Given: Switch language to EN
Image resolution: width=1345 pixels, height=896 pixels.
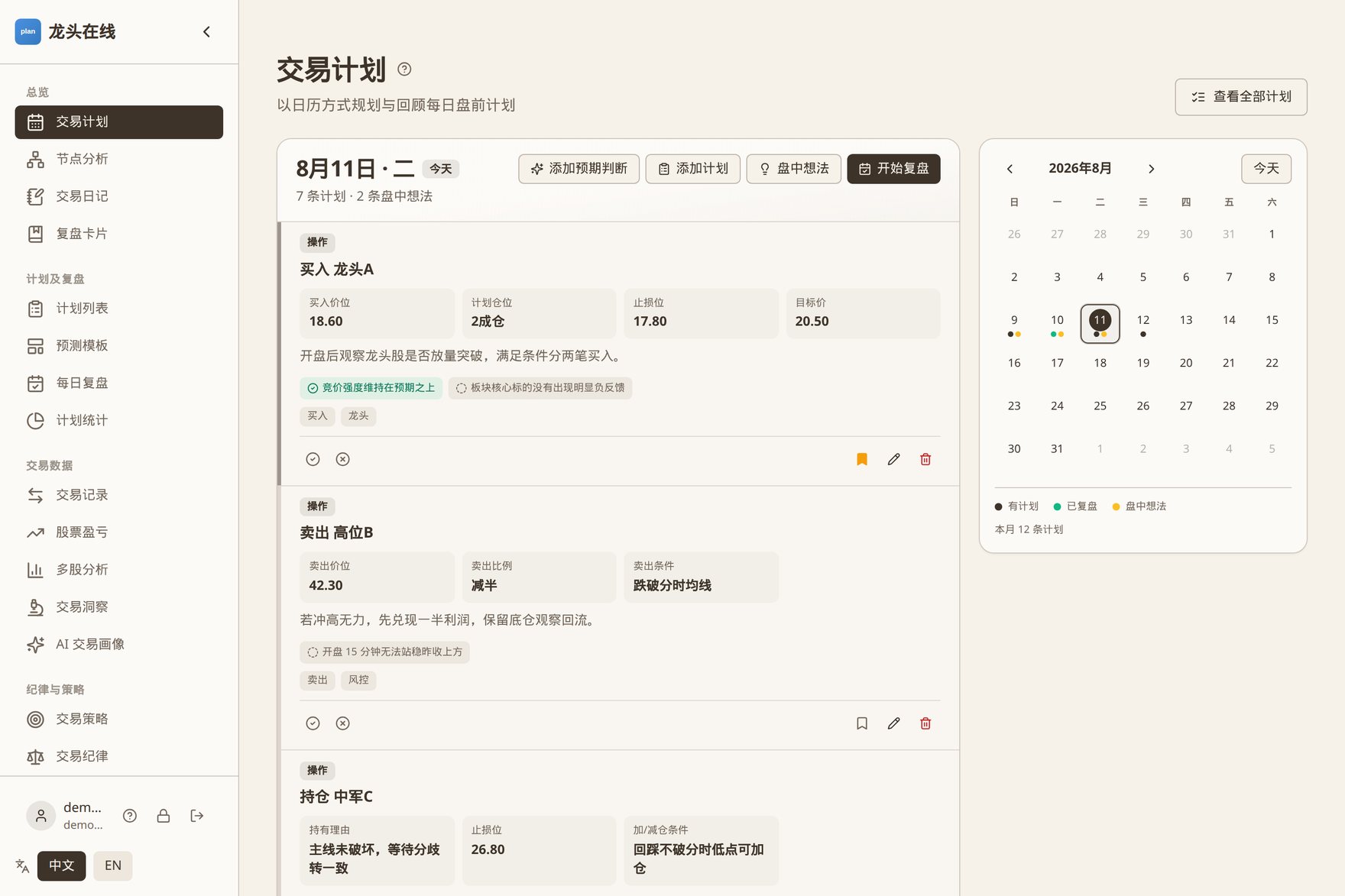Looking at the screenshot, I should 113,866.
